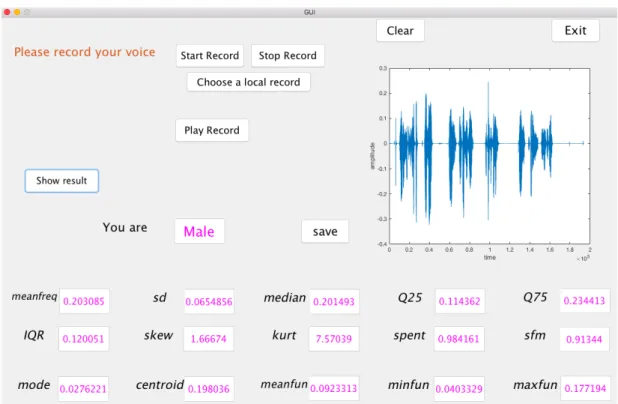Click the plot's time axis label
618x404 pixels.
[x=490, y=257]
